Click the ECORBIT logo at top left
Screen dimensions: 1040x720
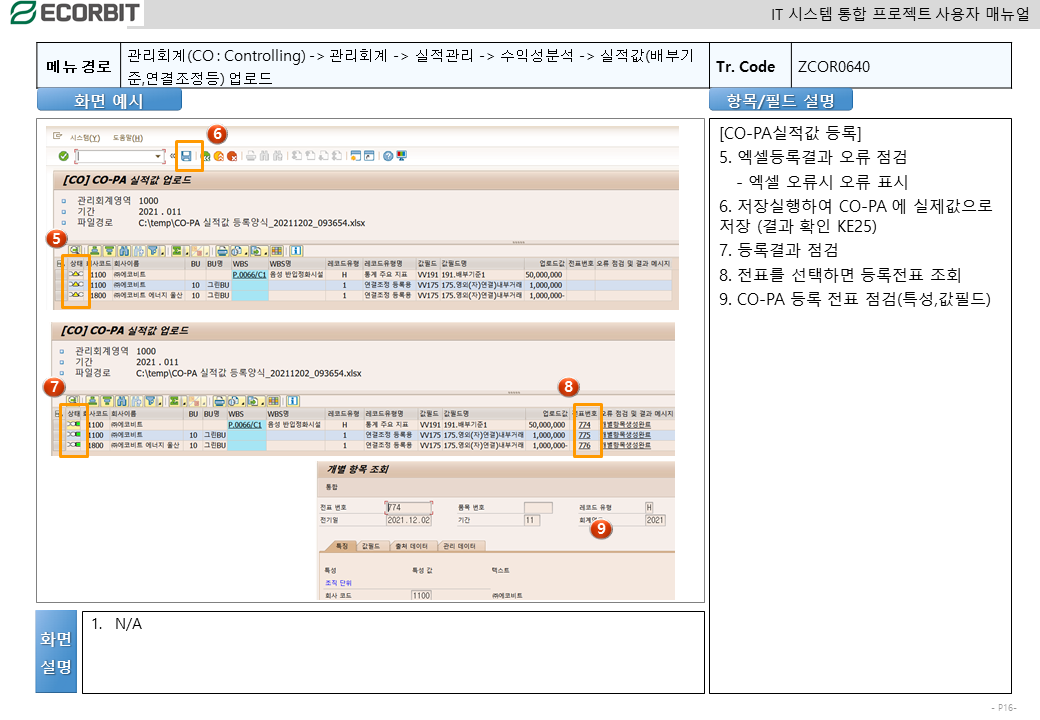click(x=75, y=13)
